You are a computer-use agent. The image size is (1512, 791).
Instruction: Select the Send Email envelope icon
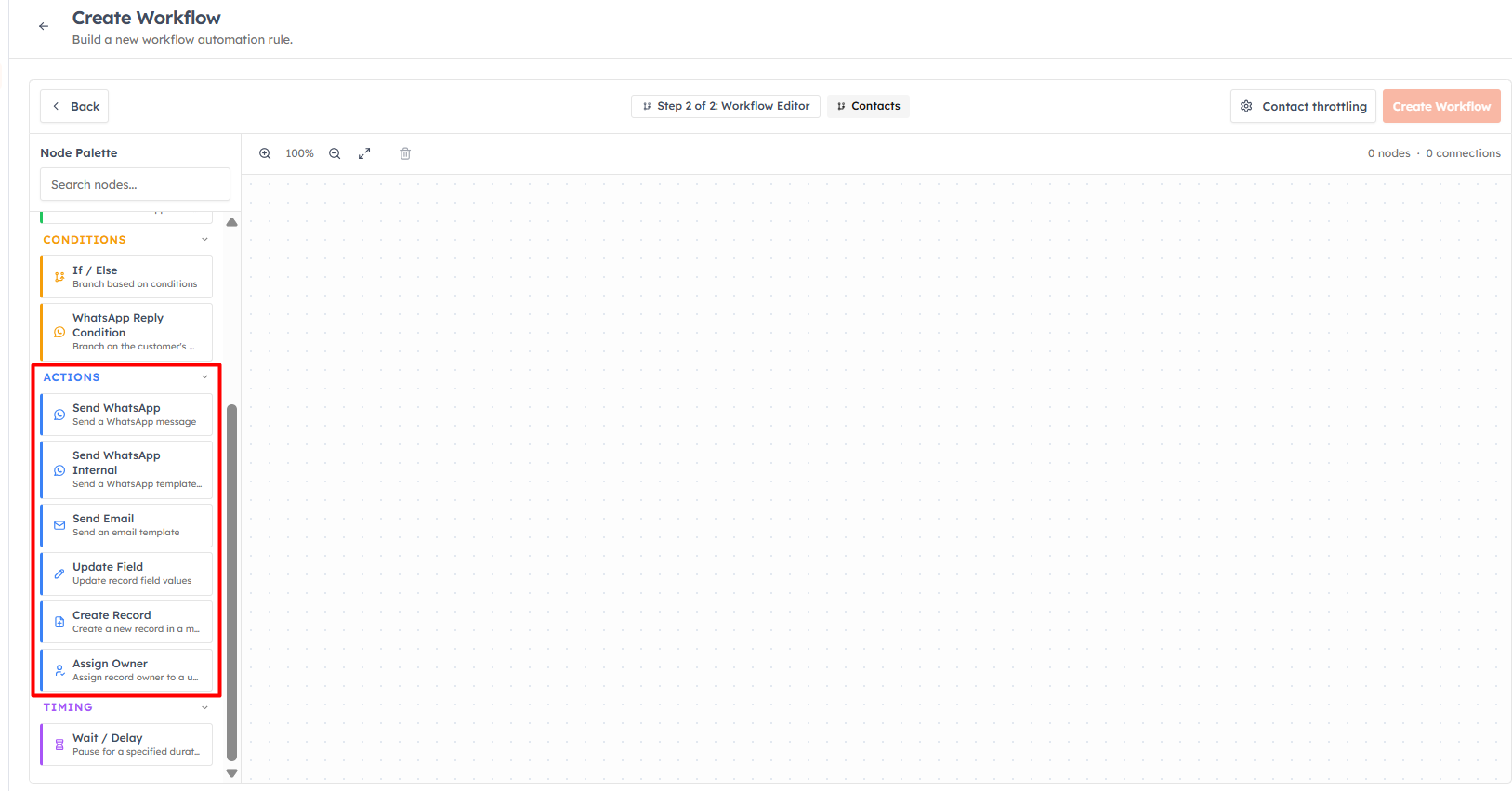[59, 525]
